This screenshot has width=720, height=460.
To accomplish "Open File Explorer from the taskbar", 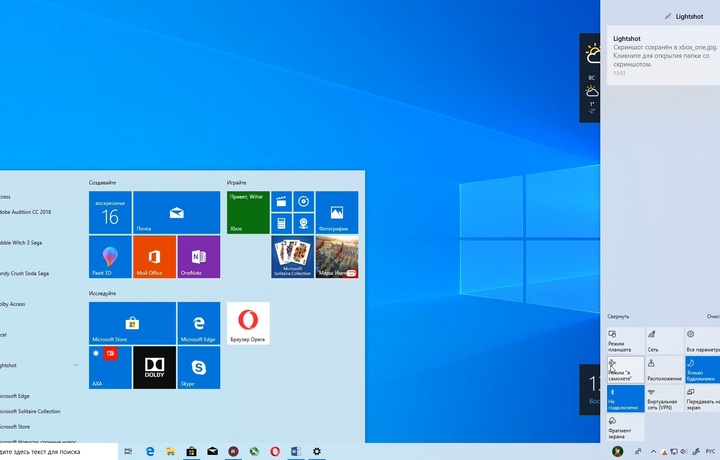I will [x=170, y=452].
